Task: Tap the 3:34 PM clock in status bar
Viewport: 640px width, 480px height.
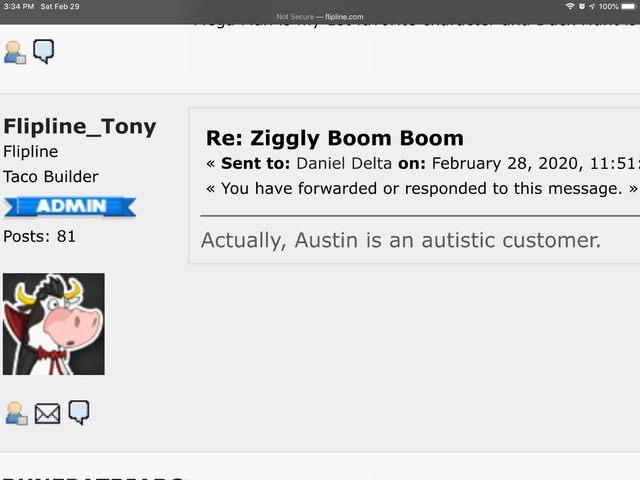Action: [19, 6]
